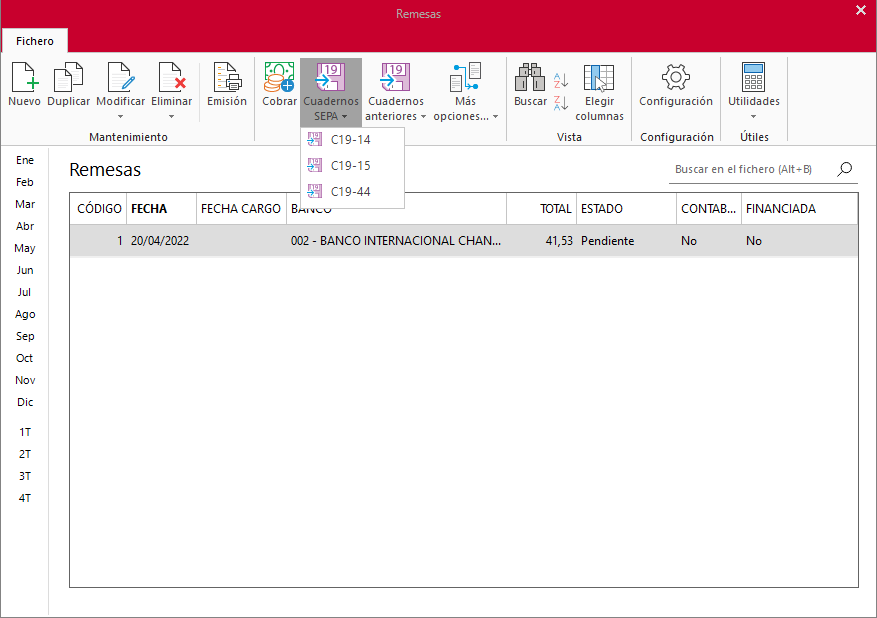Filter by second quarter 2T
Screen dimensions: 877x618
25,454
